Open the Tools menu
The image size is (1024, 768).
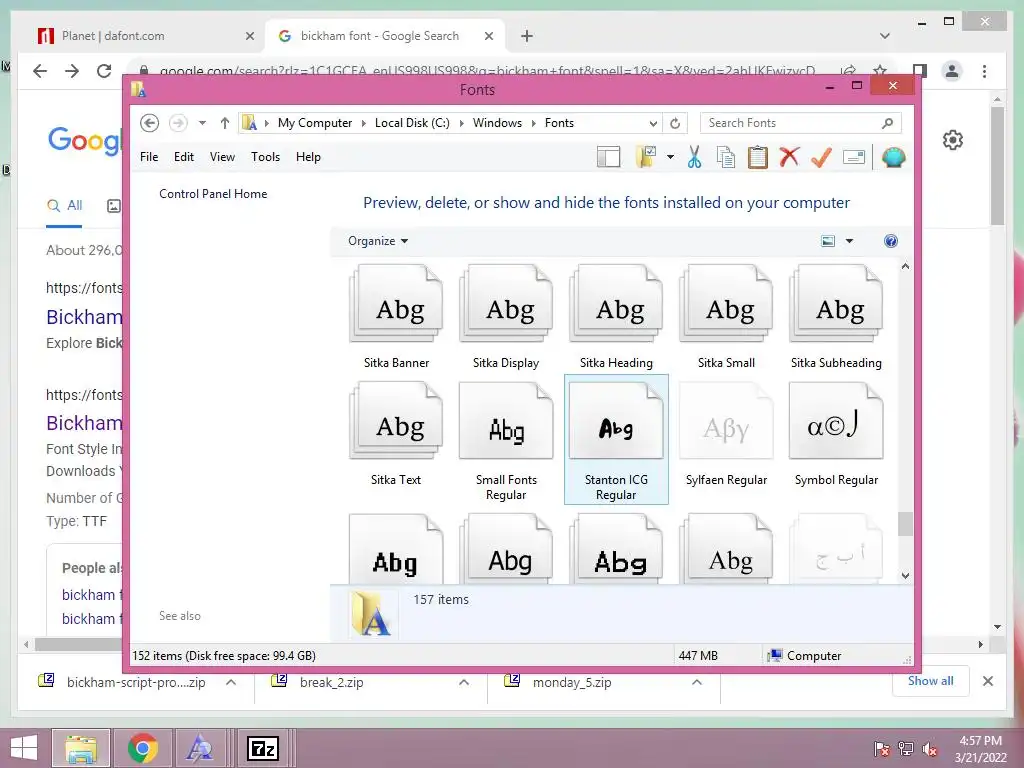pyautogui.click(x=265, y=157)
